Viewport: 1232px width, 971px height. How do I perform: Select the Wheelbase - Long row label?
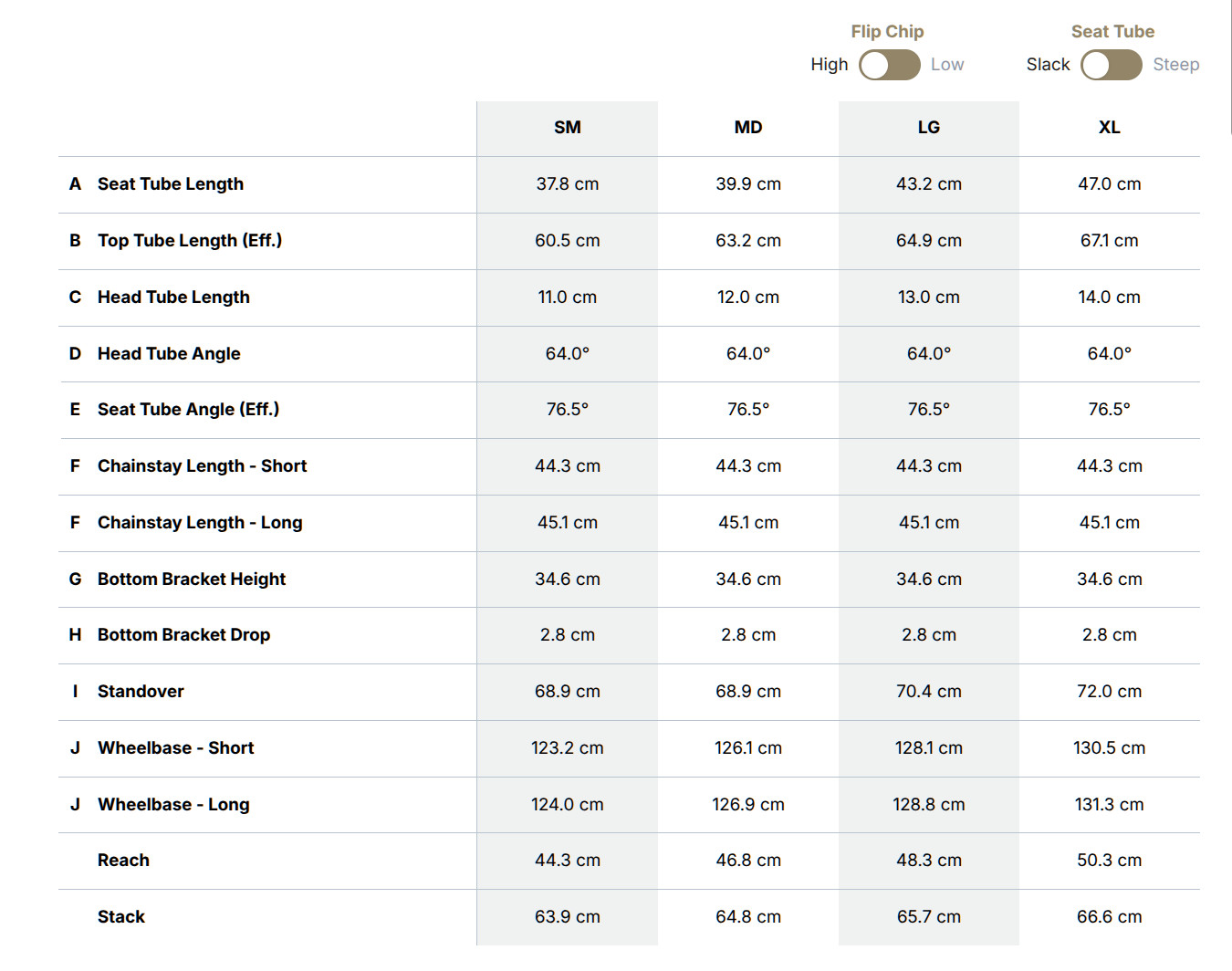click(173, 805)
